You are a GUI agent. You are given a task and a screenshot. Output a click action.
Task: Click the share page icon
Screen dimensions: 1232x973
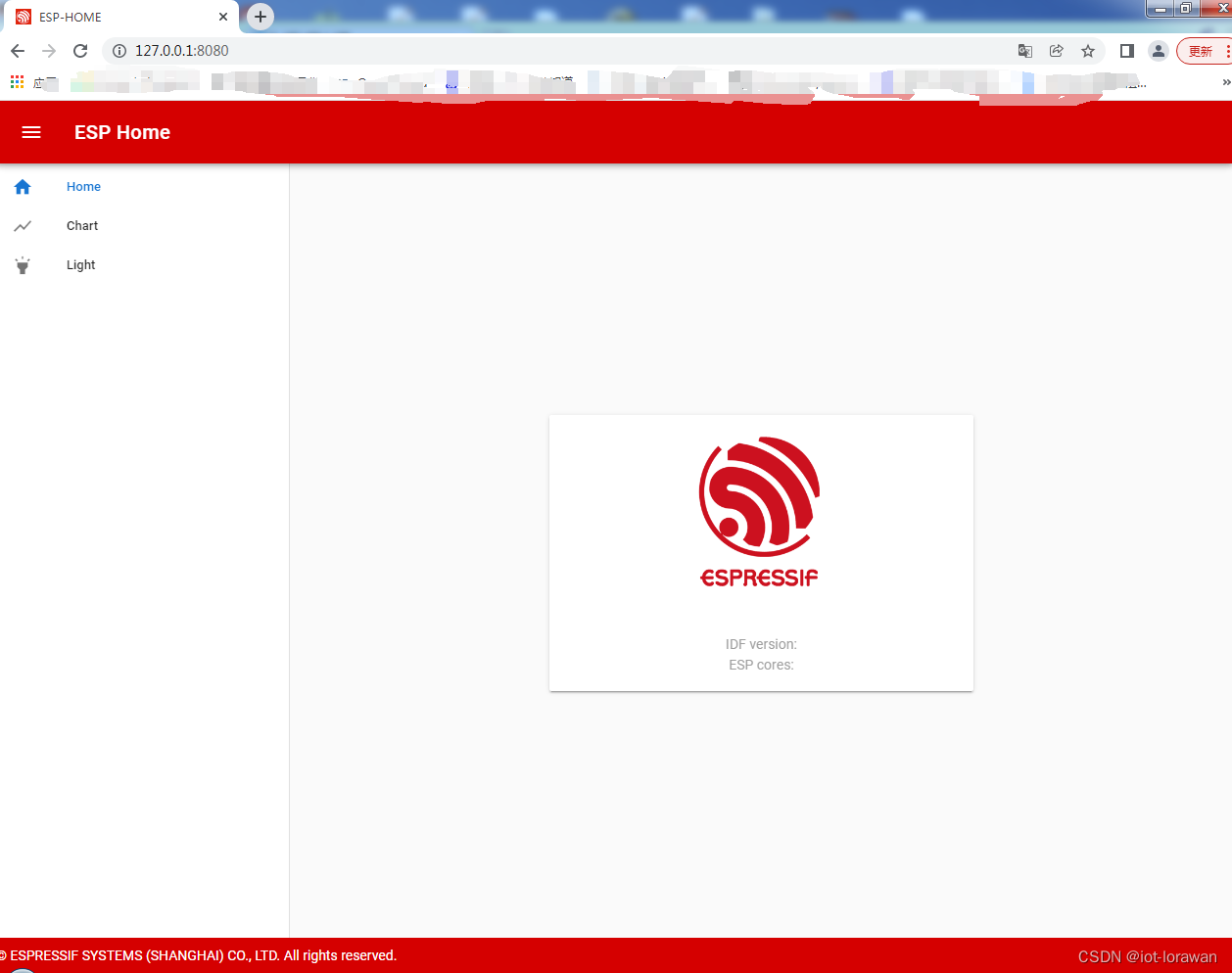coord(1056,51)
